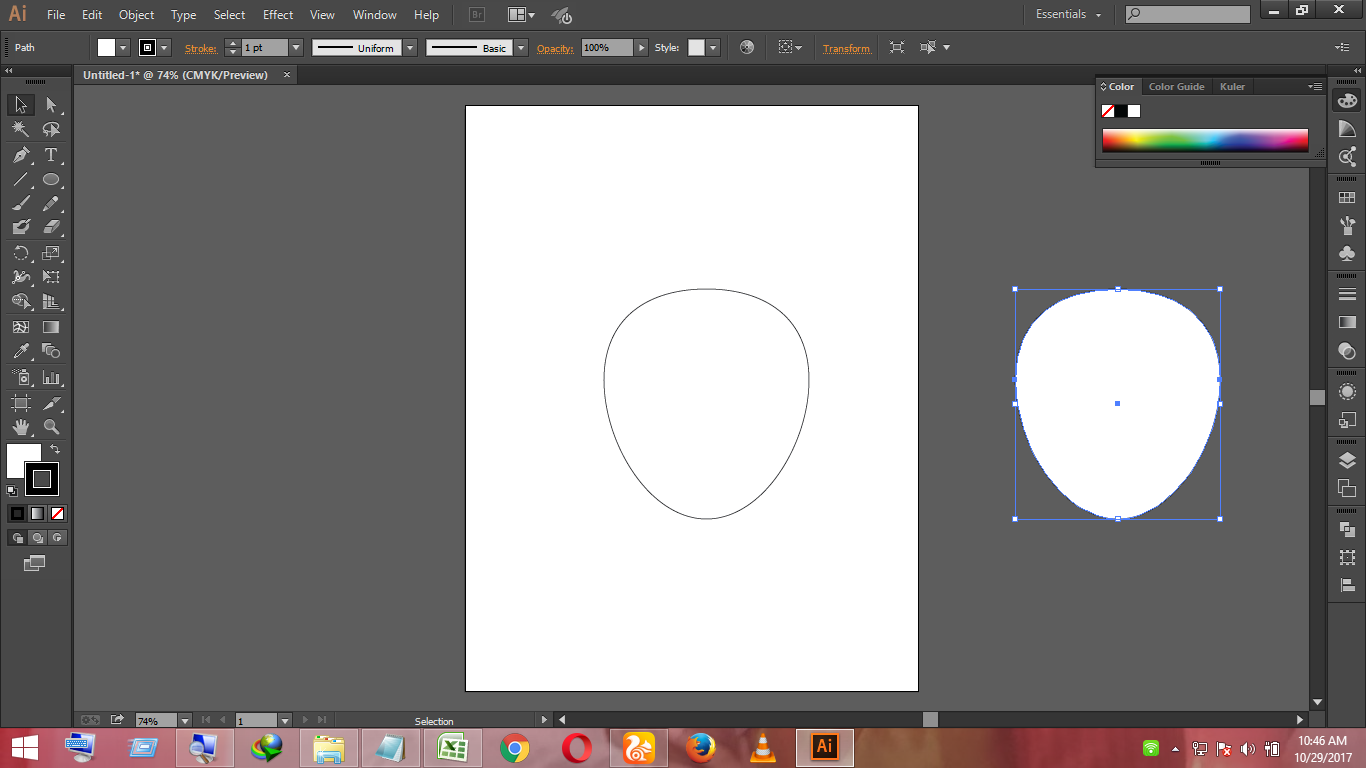Open the Window menu
1366x768 pixels.
375,15
